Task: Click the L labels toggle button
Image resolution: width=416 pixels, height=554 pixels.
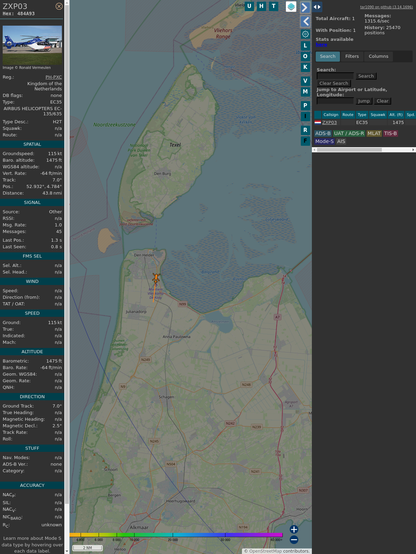Action: tap(305, 45)
